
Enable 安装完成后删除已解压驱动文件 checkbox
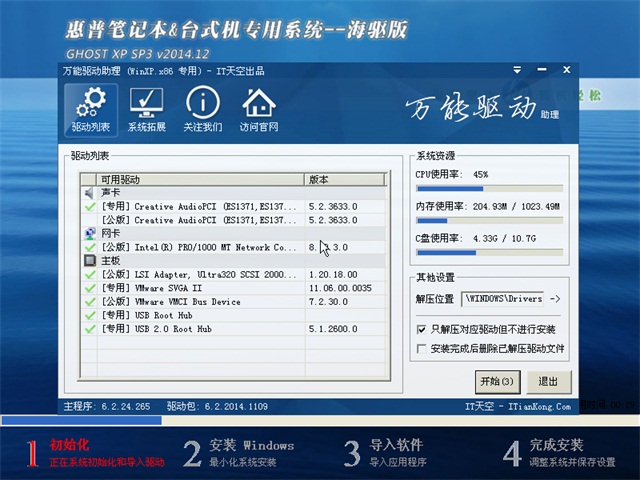point(421,349)
